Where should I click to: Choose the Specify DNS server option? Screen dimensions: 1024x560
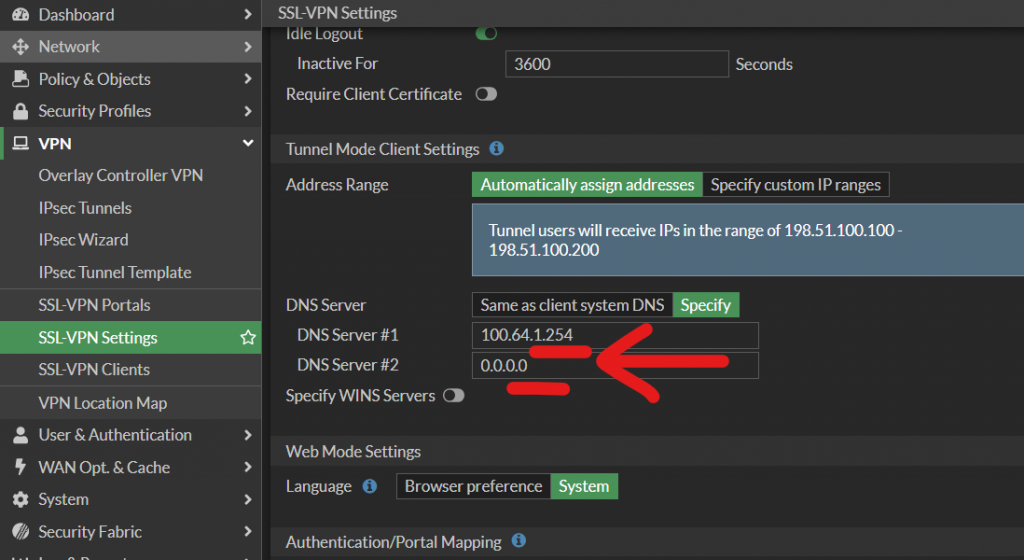pyautogui.click(x=705, y=305)
